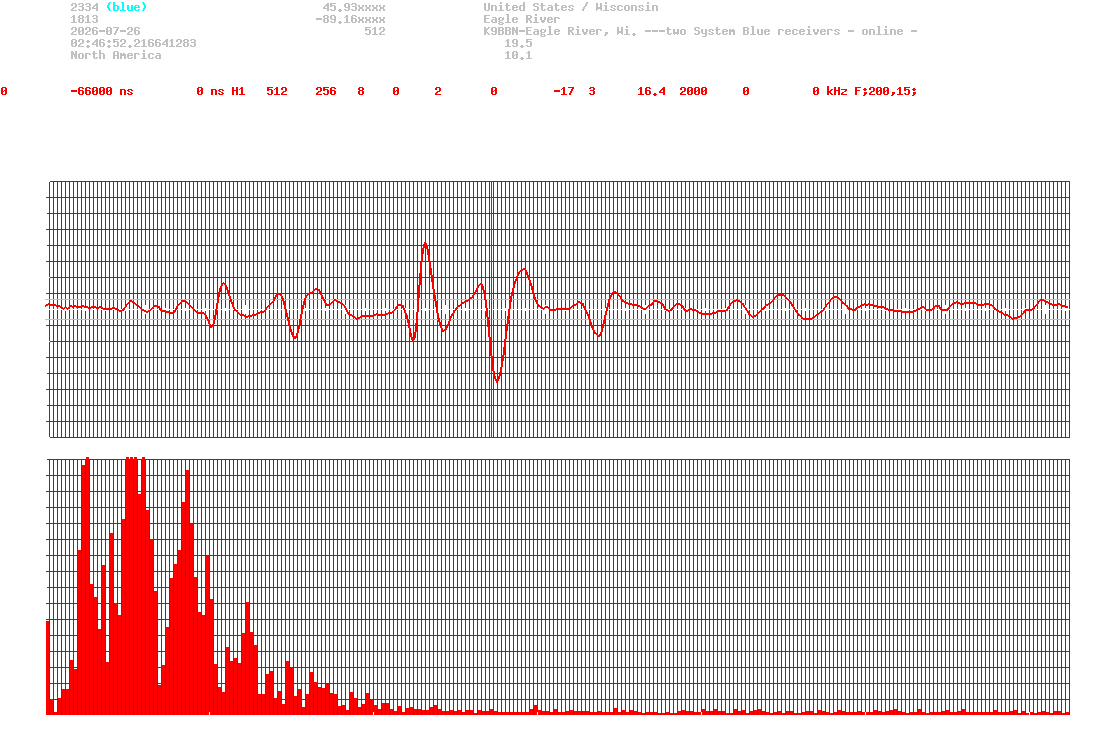The width and height of the screenshot is (1095, 737).
Task: Click the tallest positive waveform peak
Action: 425,244
